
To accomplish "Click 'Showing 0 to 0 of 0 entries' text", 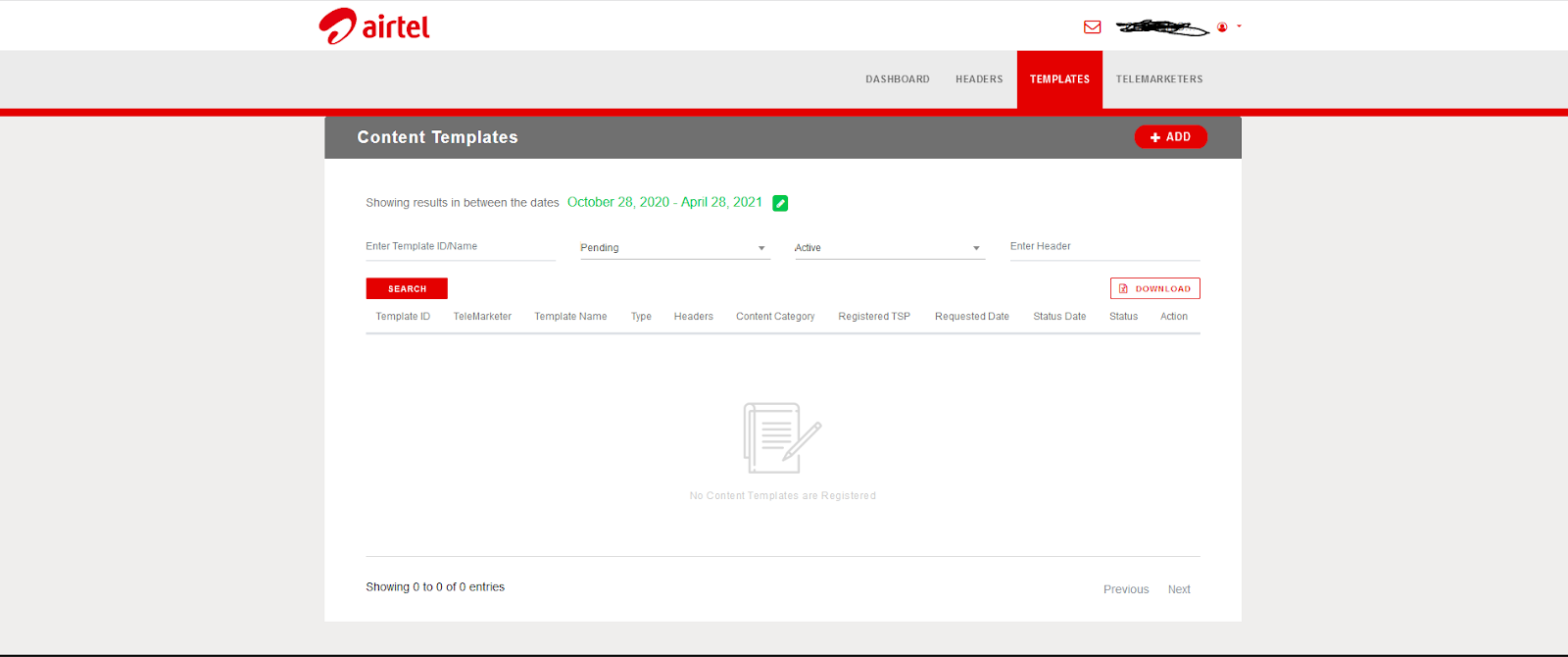I will 435,587.
